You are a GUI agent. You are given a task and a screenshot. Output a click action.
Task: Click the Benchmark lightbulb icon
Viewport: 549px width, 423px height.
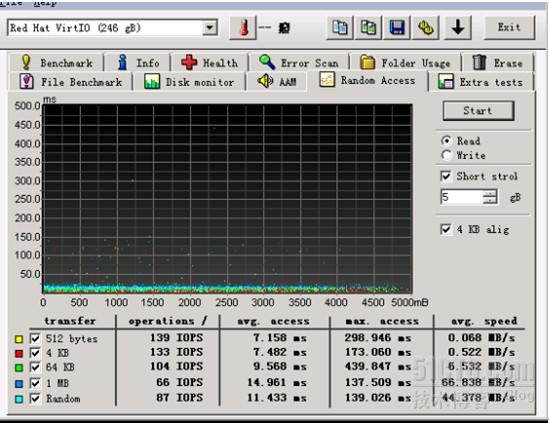click(x=26, y=63)
